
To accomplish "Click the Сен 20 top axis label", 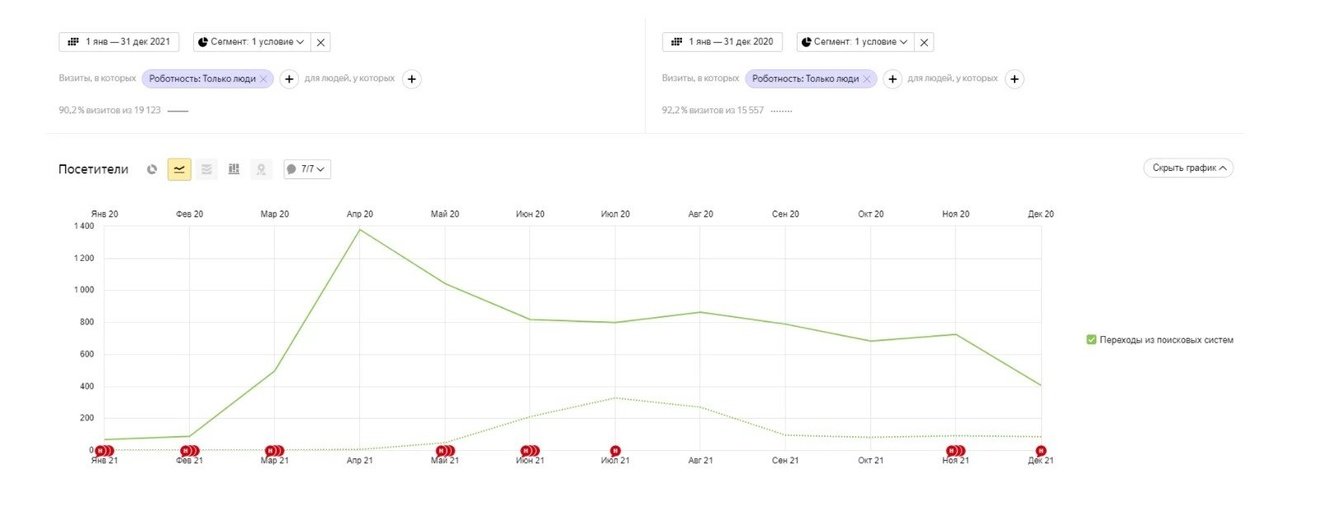I will pos(786,214).
